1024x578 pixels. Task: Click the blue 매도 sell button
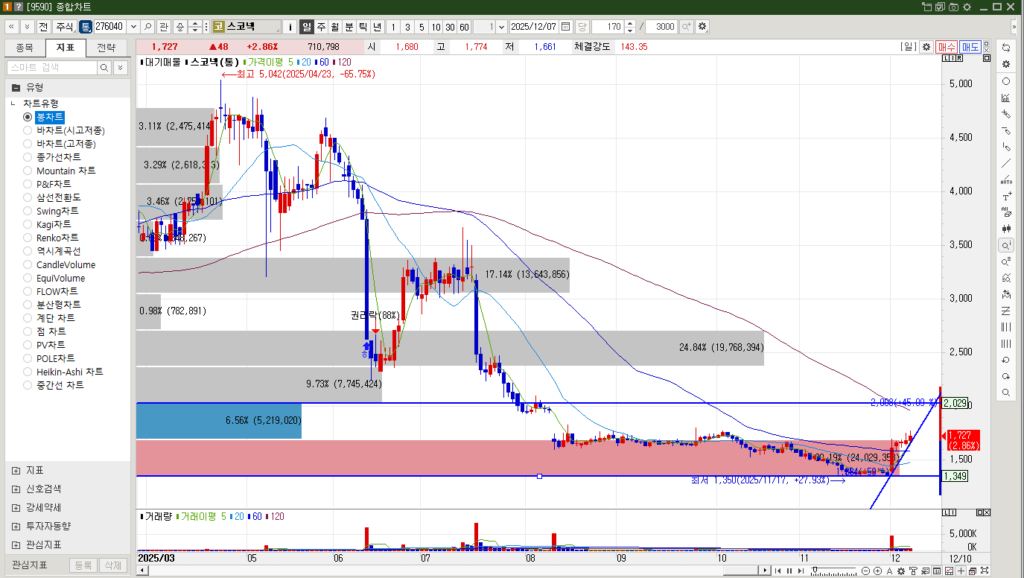[970, 47]
